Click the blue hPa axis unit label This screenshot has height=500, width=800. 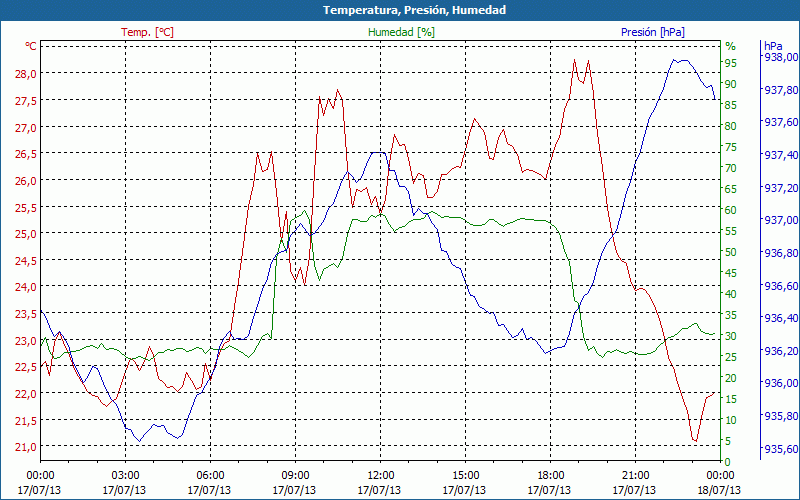coord(773,46)
